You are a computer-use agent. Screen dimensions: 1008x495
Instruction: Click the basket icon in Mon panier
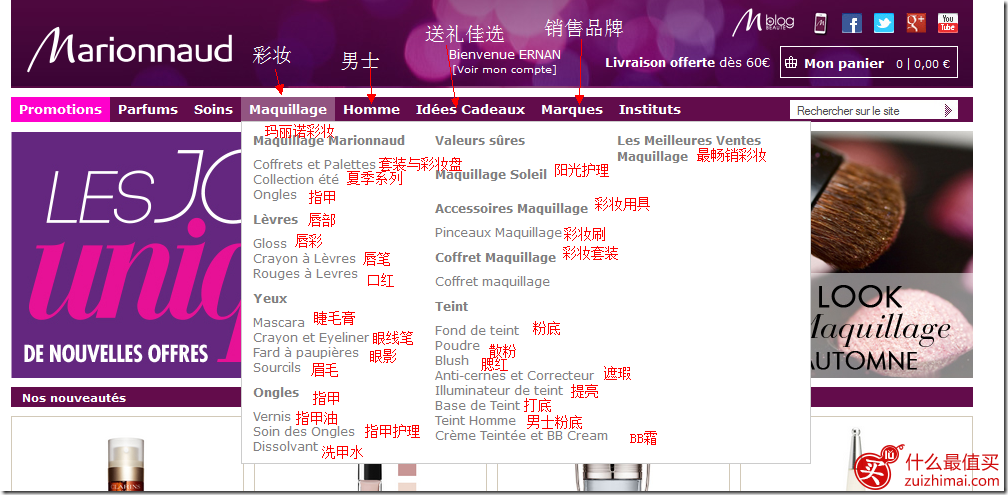click(x=791, y=63)
